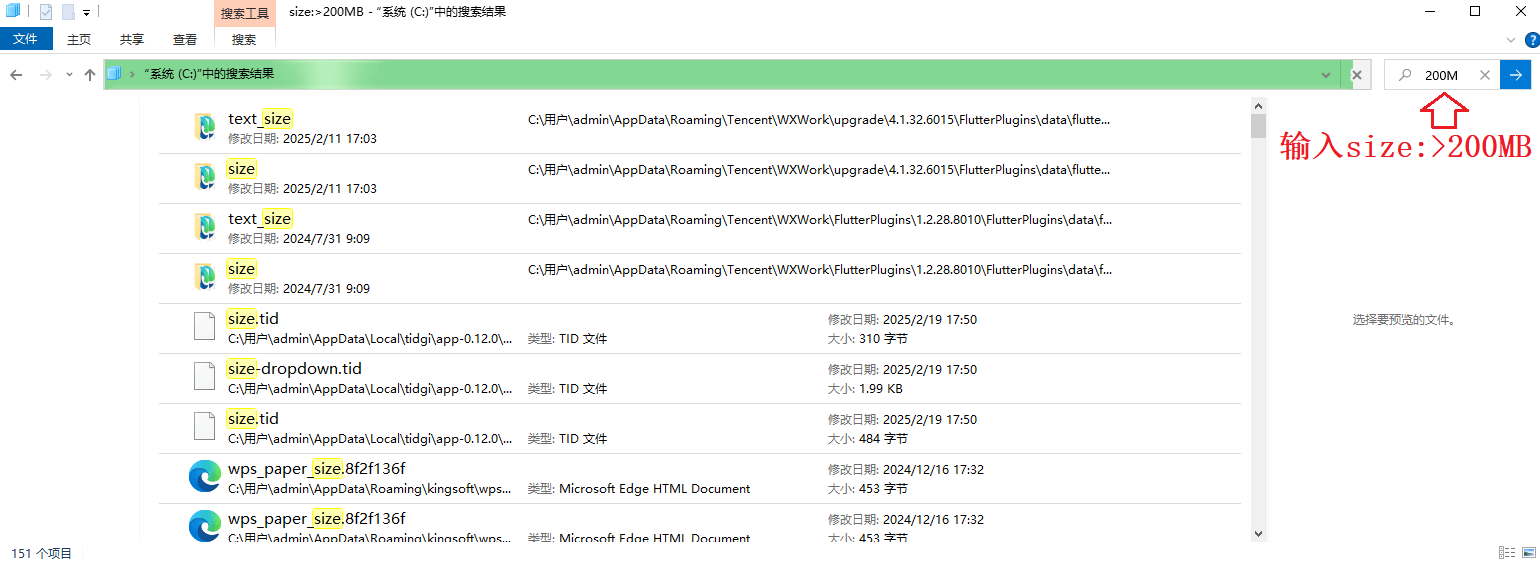Open the address bar history dropdown
The image size is (1540, 561).
pyautogui.click(x=1326, y=75)
